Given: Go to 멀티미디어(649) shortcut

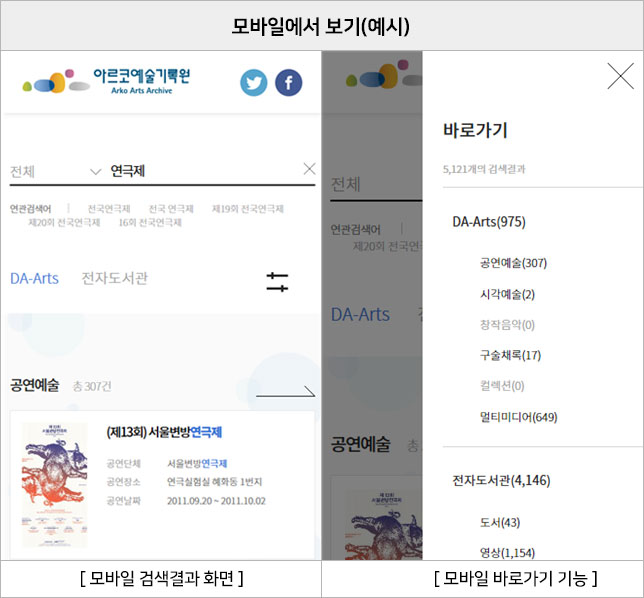Looking at the screenshot, I should 518,417.
